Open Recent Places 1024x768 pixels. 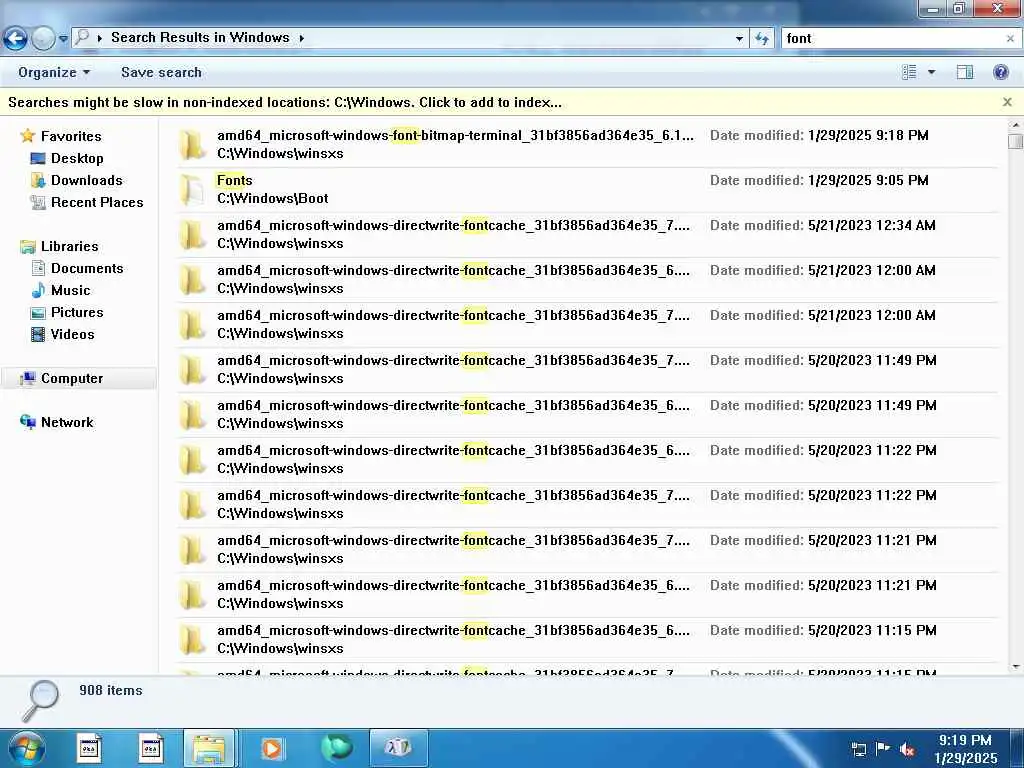pyautogui.click(x=97, y=202)
